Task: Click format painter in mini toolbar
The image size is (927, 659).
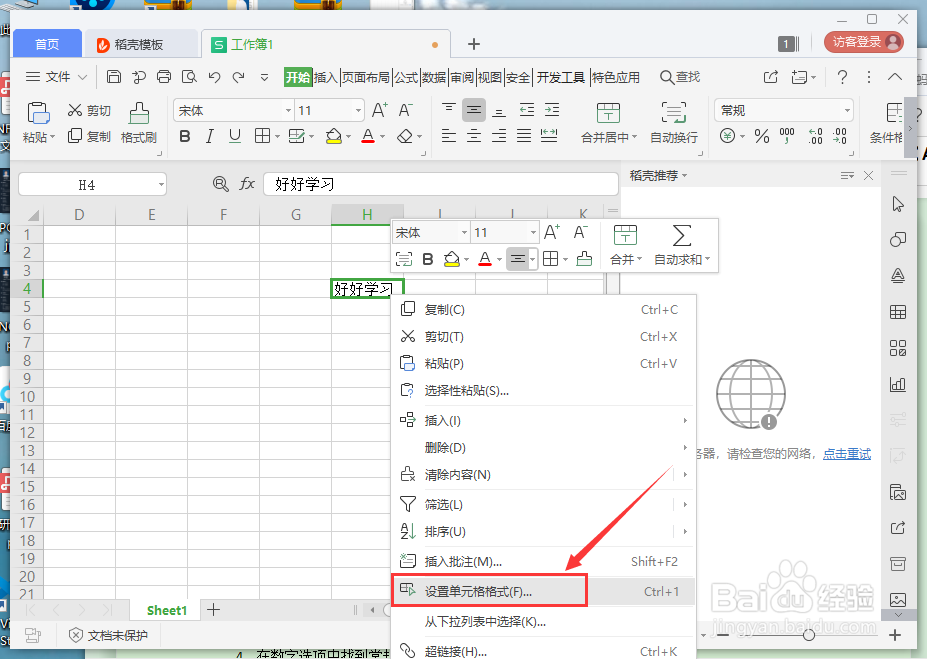Action: click(584, 259)
